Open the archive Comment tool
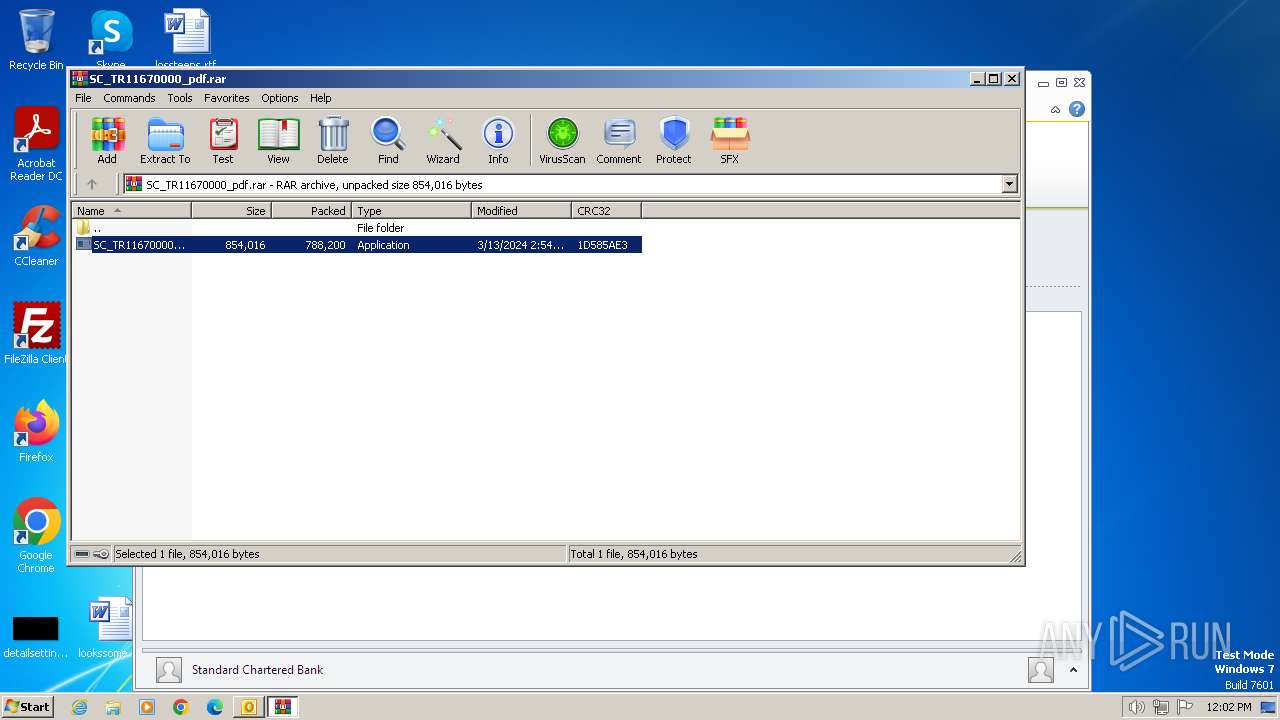This screenshot has width=1280, height=720. click(x=619, y=141)
